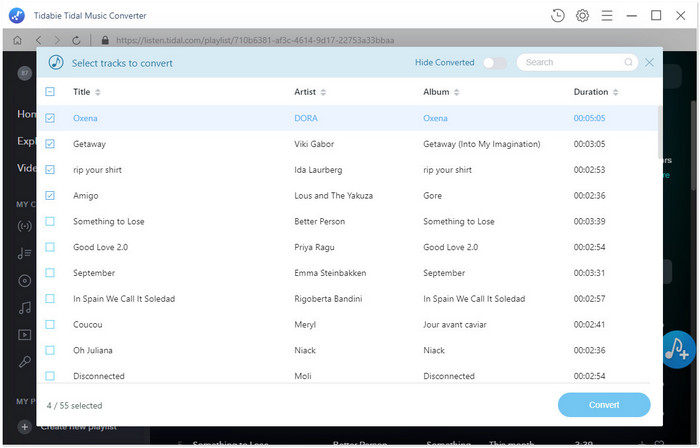Open settings via the gear icon
Image resolution: width=700 pixels, height=448 pixels.
click(x=582, y=16)
